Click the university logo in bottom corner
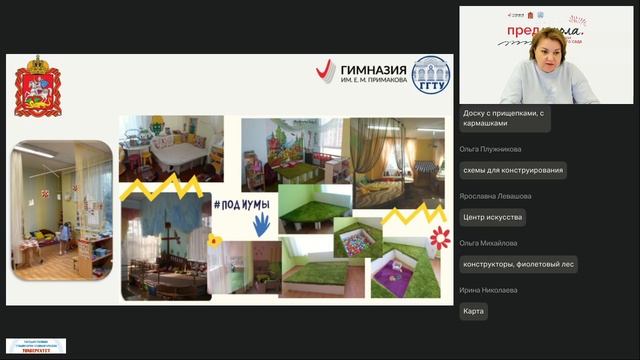Viewport: 640px width, 360px height. click(36, 346)
